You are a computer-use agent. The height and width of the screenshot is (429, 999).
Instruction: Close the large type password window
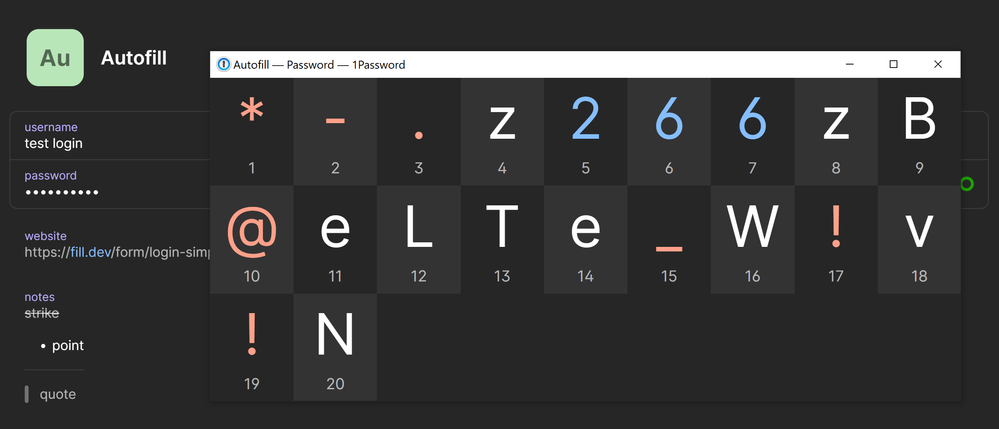[x=938, y=65]
